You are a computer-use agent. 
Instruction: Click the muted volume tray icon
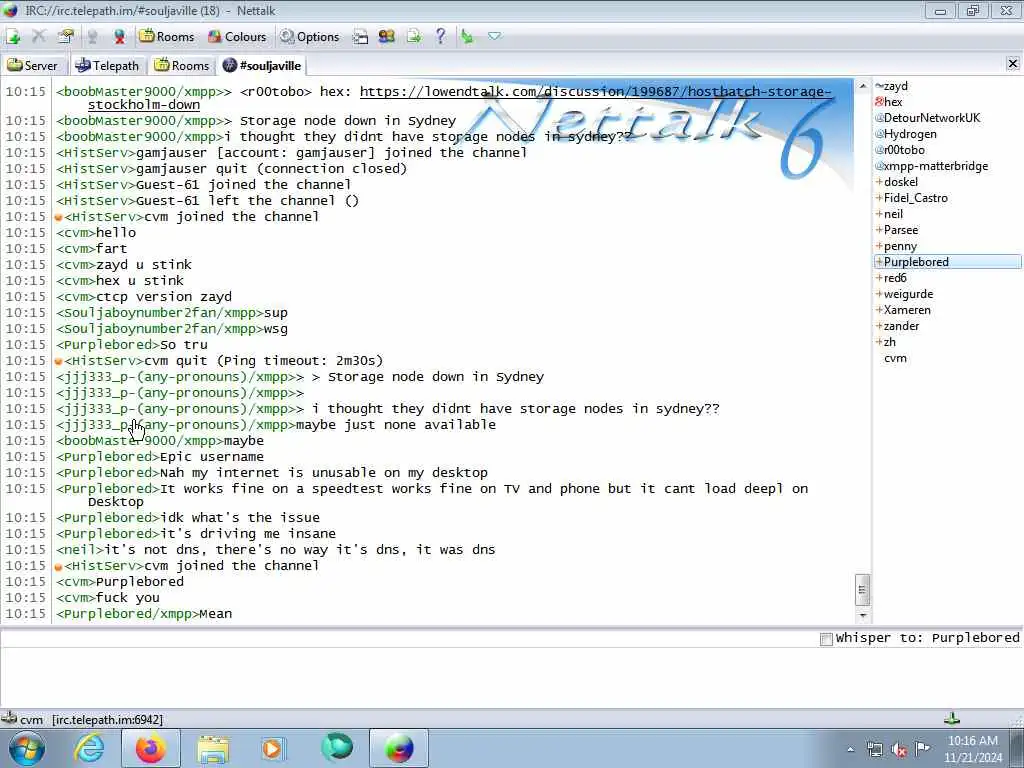coord(899,749)
